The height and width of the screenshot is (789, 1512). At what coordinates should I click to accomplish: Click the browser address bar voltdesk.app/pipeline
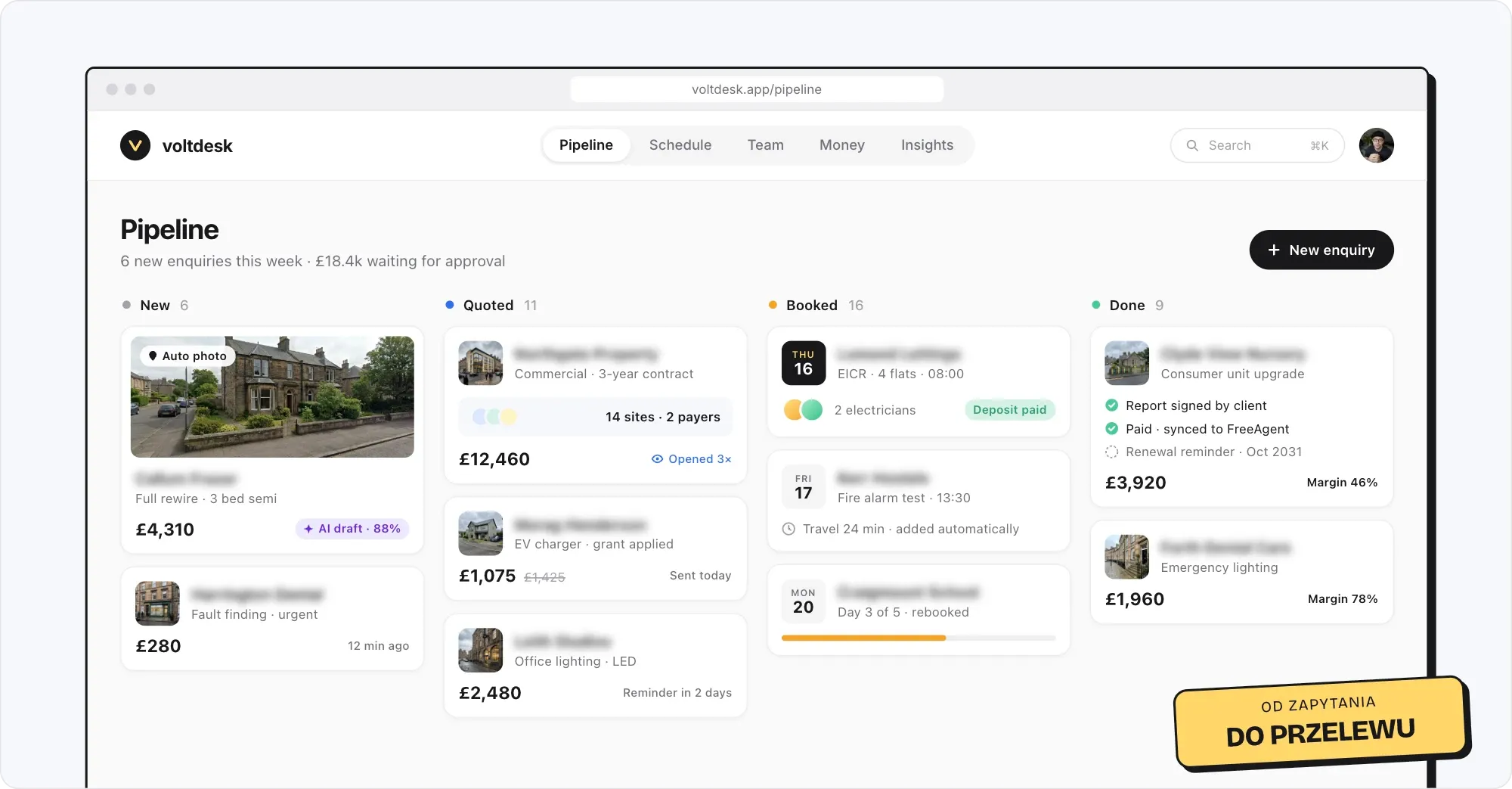757,89
